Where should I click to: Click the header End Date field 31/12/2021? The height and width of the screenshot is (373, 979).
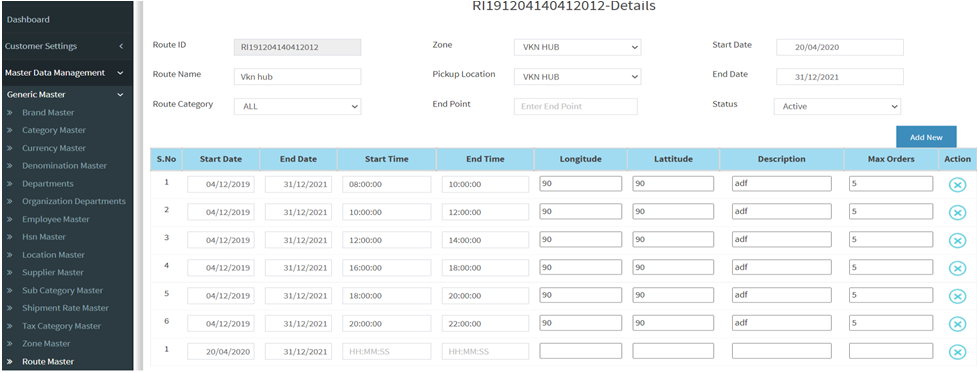tap(840, 77)
